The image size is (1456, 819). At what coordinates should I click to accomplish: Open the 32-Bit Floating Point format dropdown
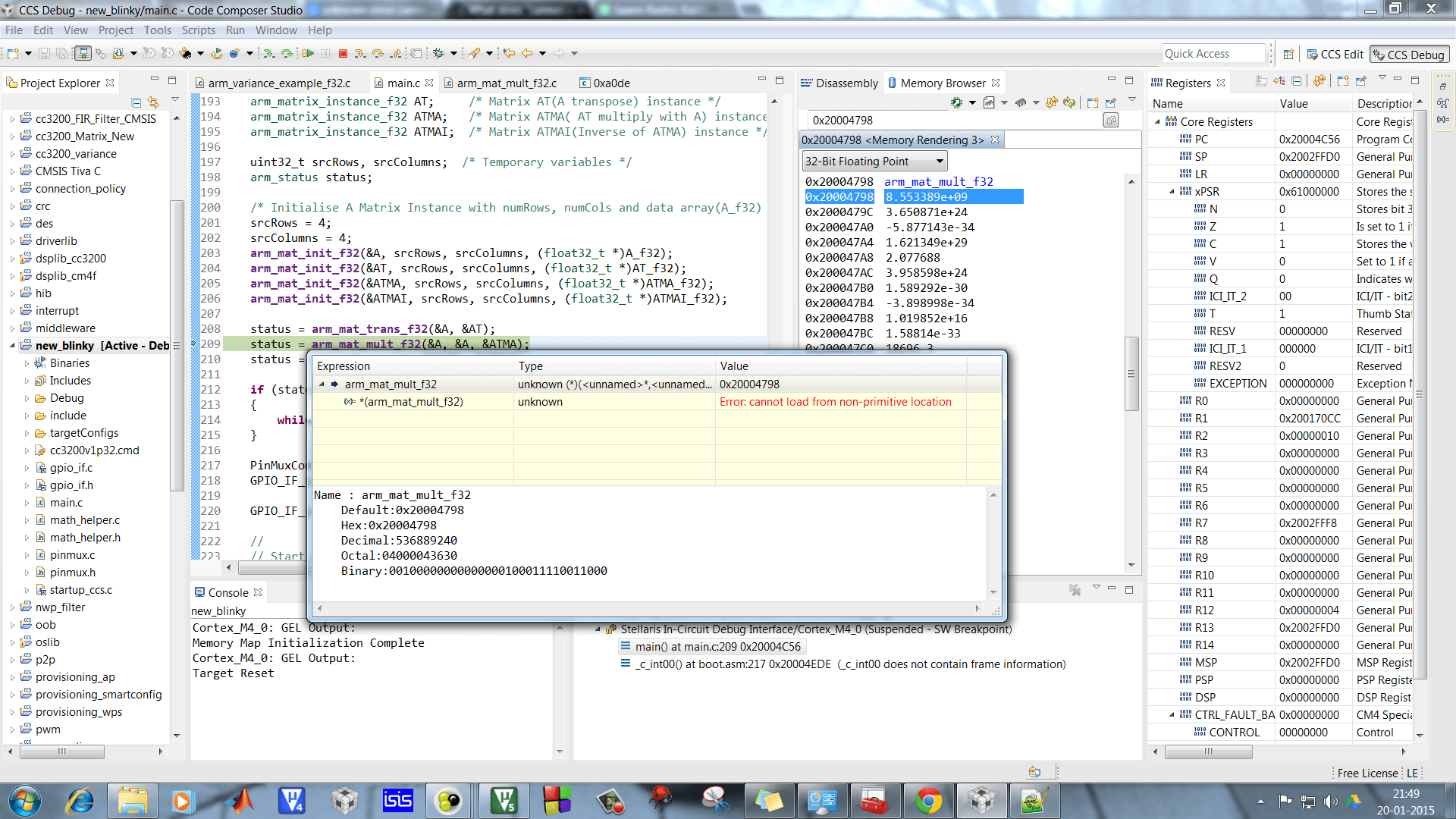pos(939,160)
